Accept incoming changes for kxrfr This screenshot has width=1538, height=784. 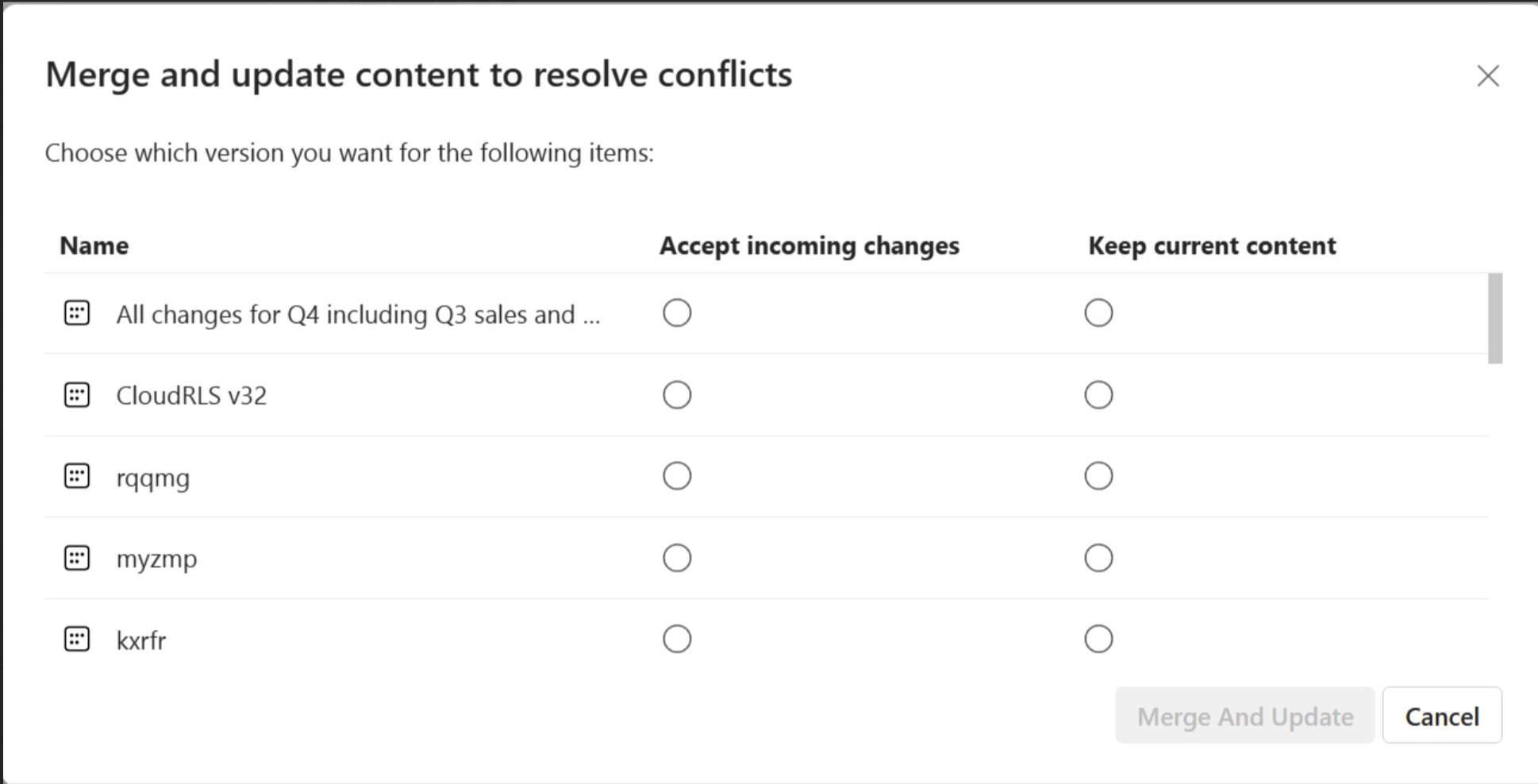coord(677,639)
